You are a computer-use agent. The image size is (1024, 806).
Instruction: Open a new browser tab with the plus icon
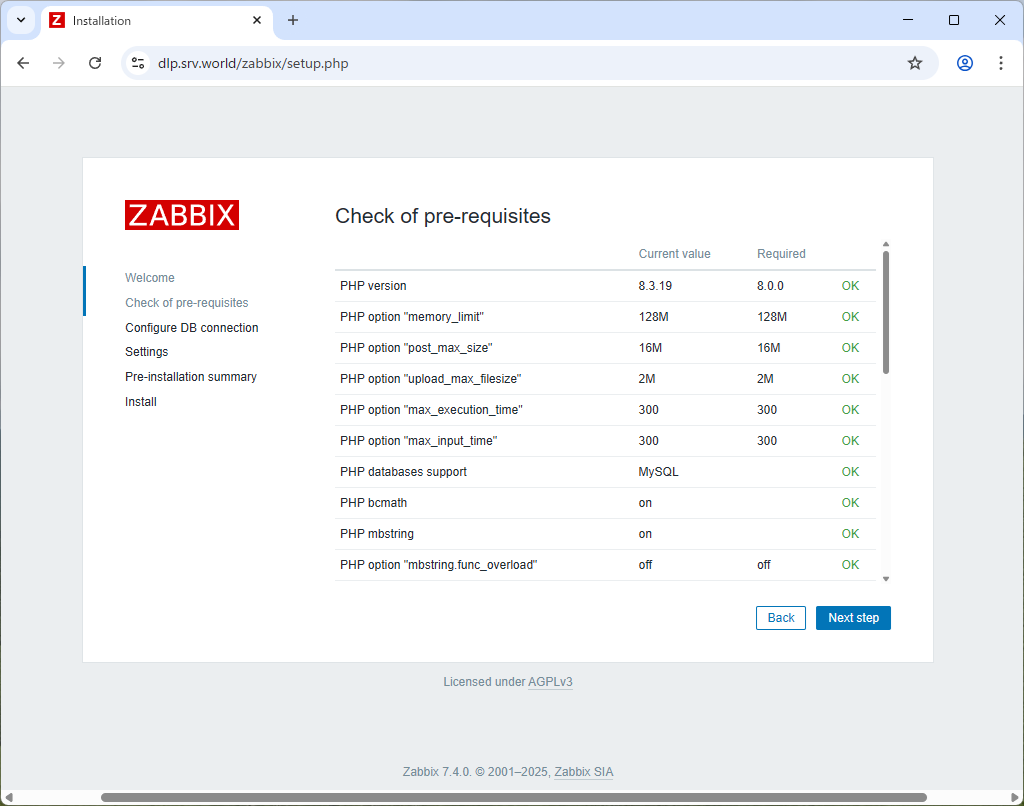[x=292, y=20]
